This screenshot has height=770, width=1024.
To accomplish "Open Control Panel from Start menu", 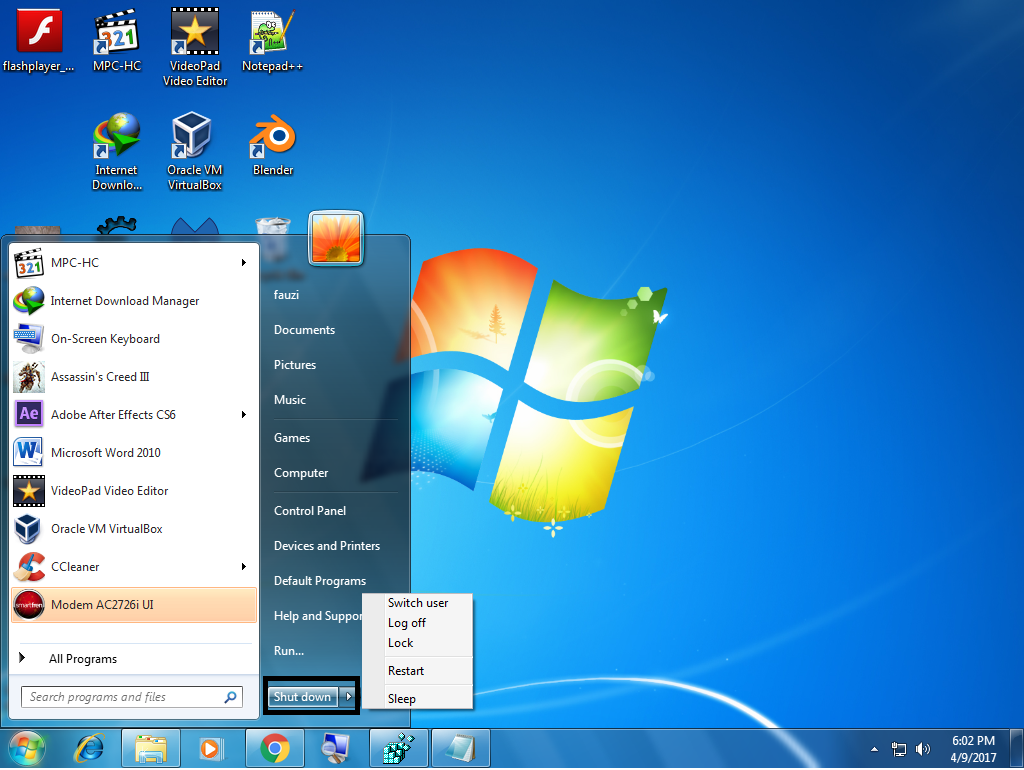I will pyautogui.click(x=310, y=511).
